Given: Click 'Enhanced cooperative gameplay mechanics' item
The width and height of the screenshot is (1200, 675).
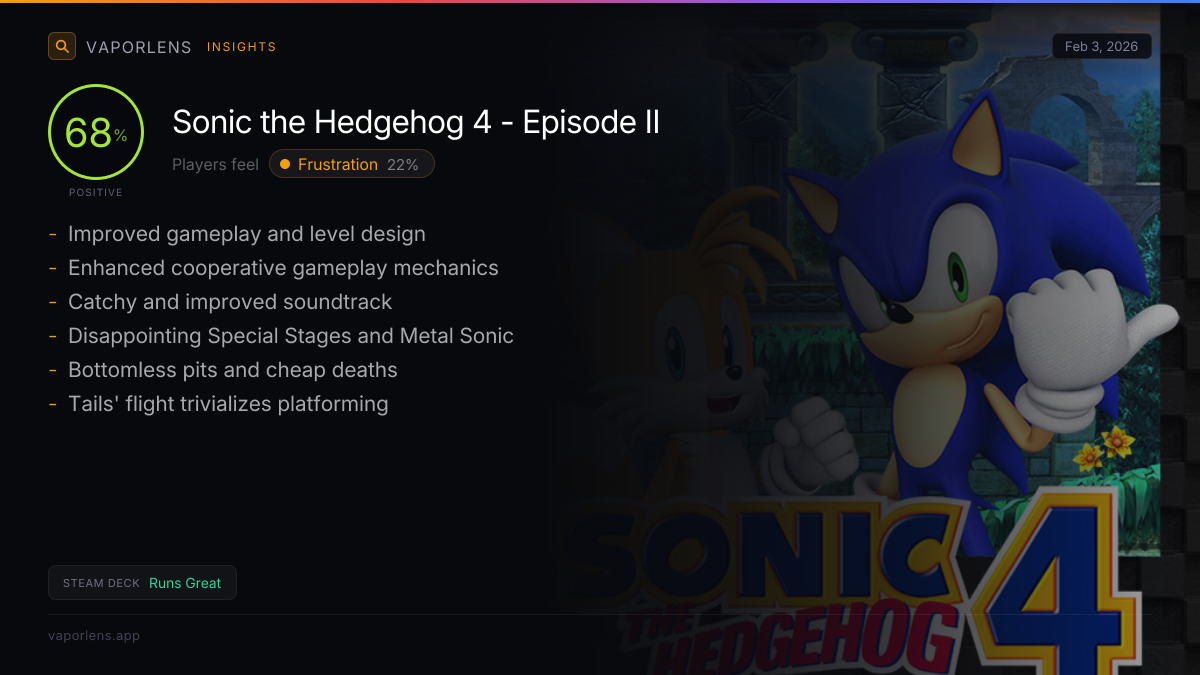Looking at the screenshot, I should pyautogui.click(x=283, y=268).
